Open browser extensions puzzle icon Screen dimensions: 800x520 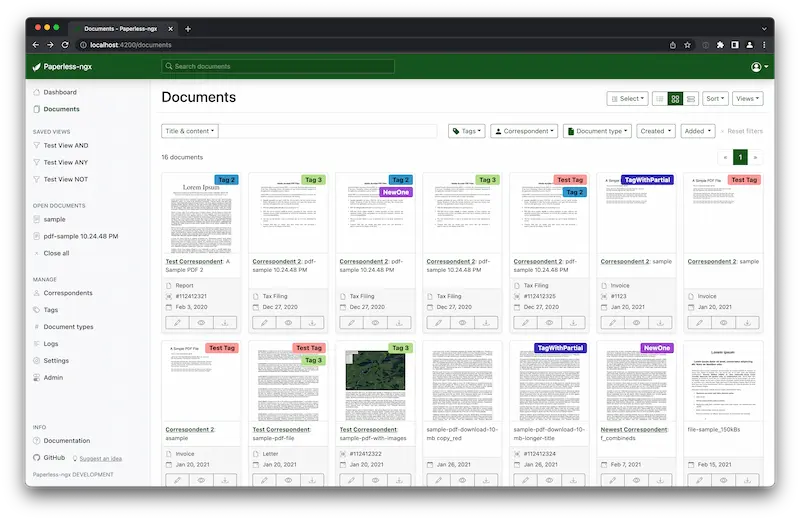pos(720,45)
